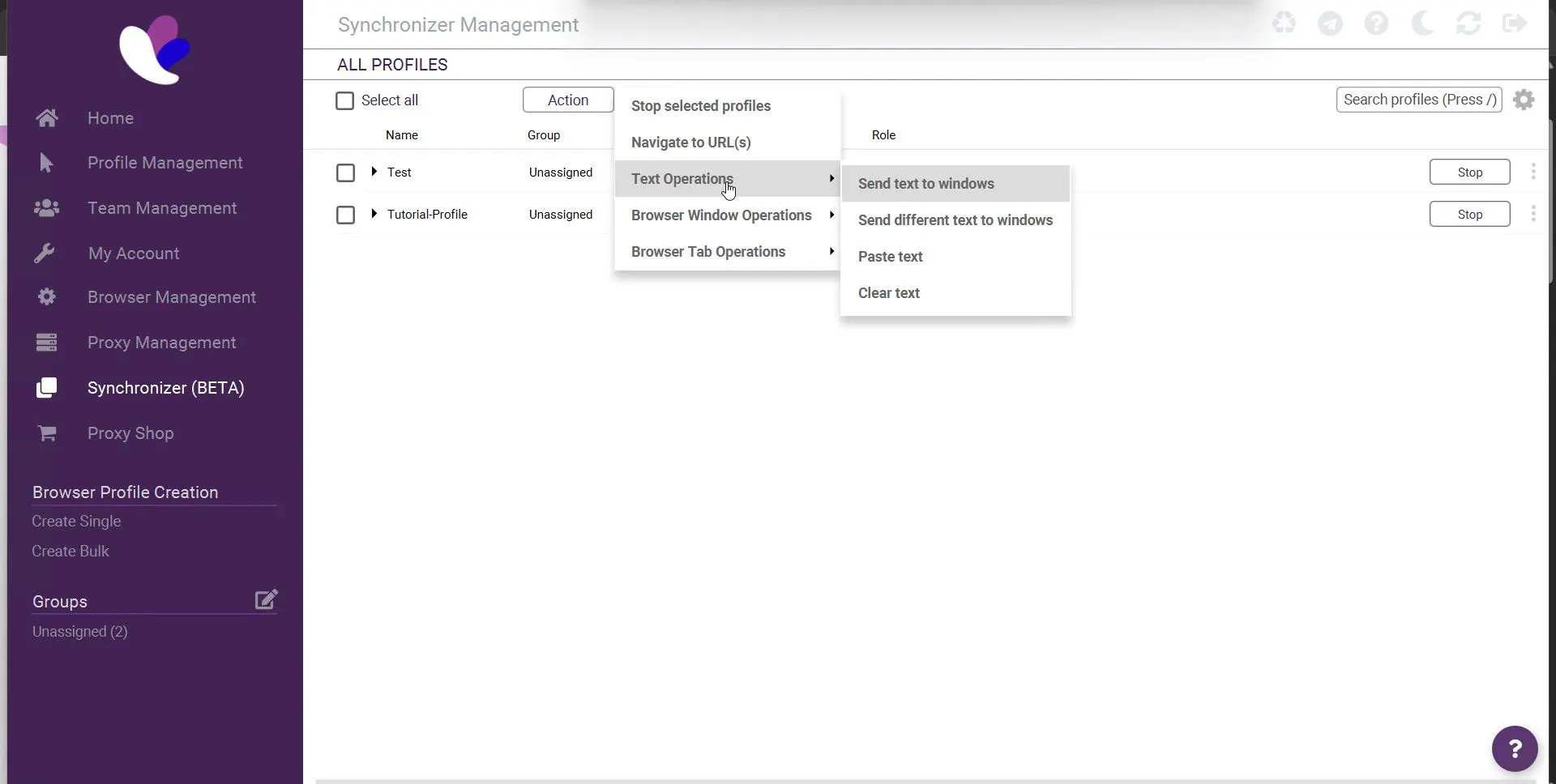Screen dimensions: 1556x784
Task: Open Profile Management page
Action: tap(165, 163)
